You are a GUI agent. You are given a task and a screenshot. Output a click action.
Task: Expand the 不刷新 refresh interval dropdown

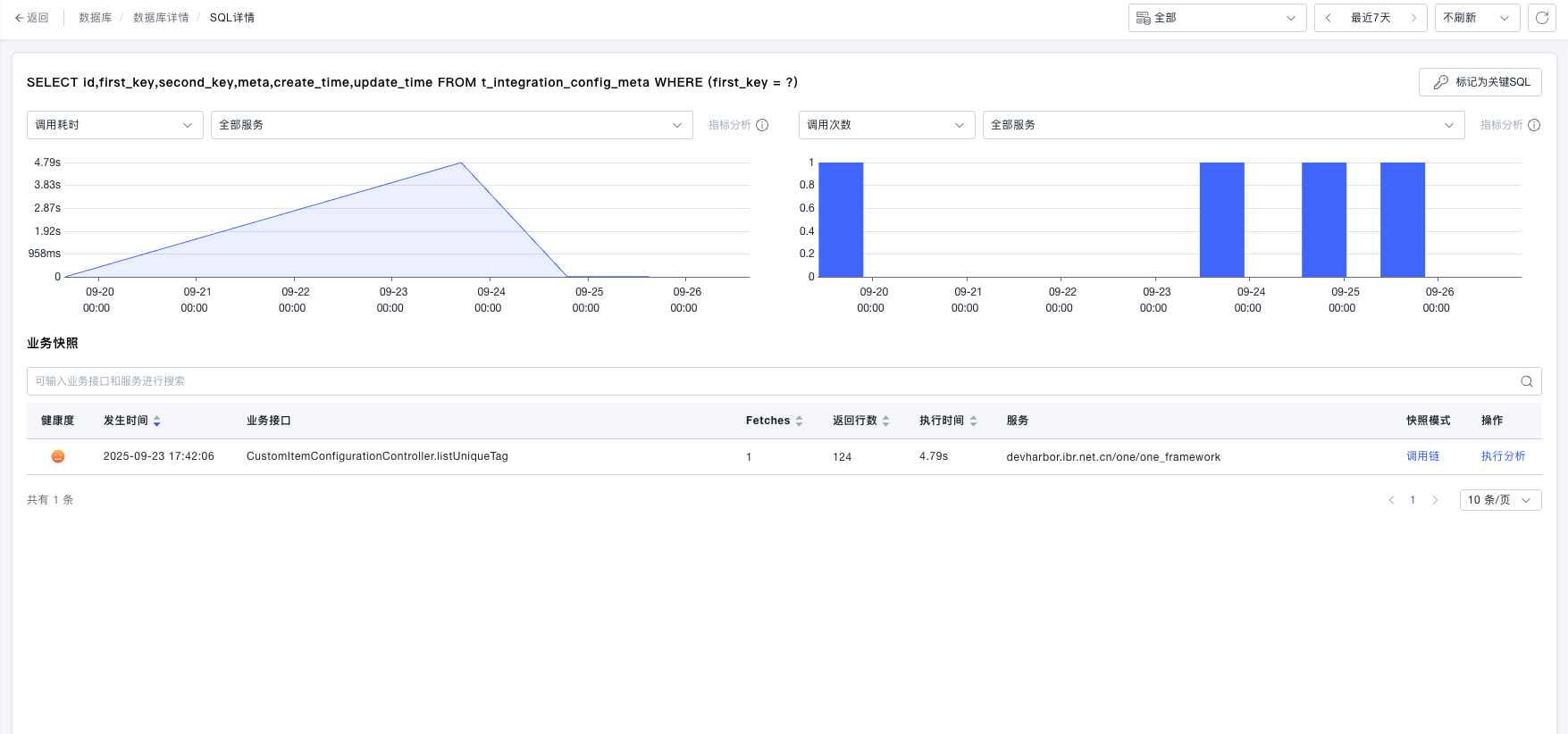[1476, 18]
